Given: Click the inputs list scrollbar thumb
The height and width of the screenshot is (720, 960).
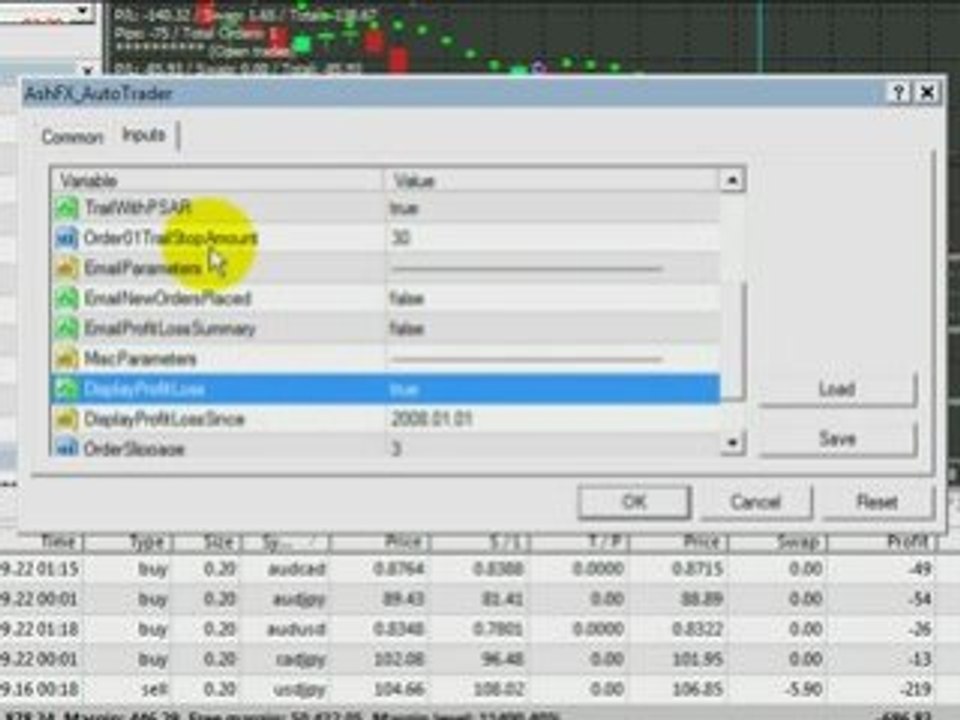Looking at the screenshot, I should (733, 340).
